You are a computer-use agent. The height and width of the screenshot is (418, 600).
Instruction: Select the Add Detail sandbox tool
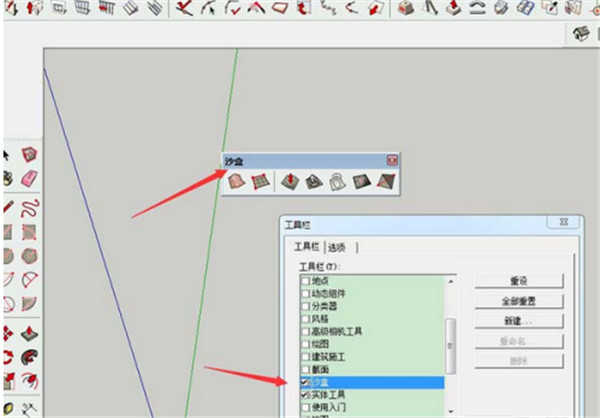[x=363, y=181]
